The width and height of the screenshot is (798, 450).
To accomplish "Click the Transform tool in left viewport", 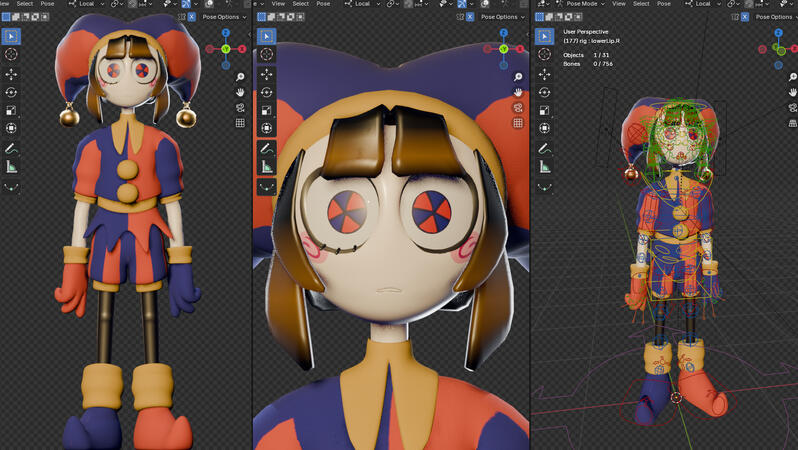I will 11,129.
